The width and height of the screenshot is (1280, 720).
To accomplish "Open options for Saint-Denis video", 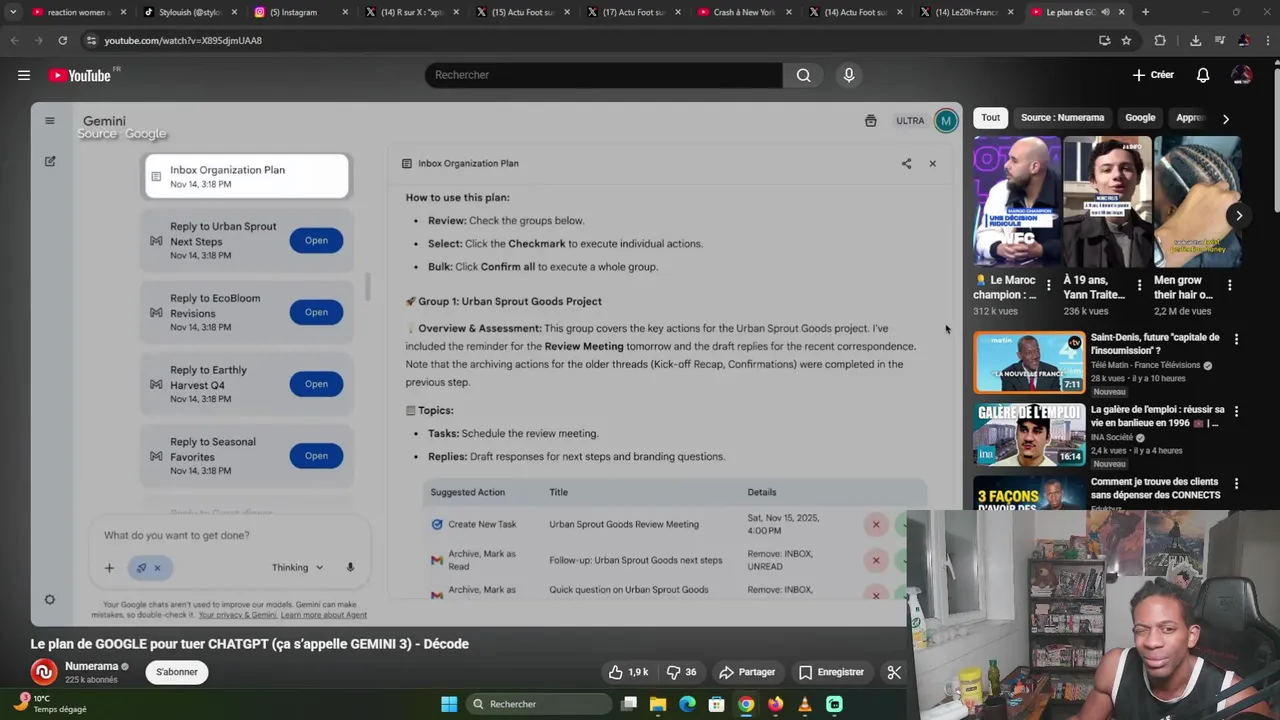I will (1236, 340).
